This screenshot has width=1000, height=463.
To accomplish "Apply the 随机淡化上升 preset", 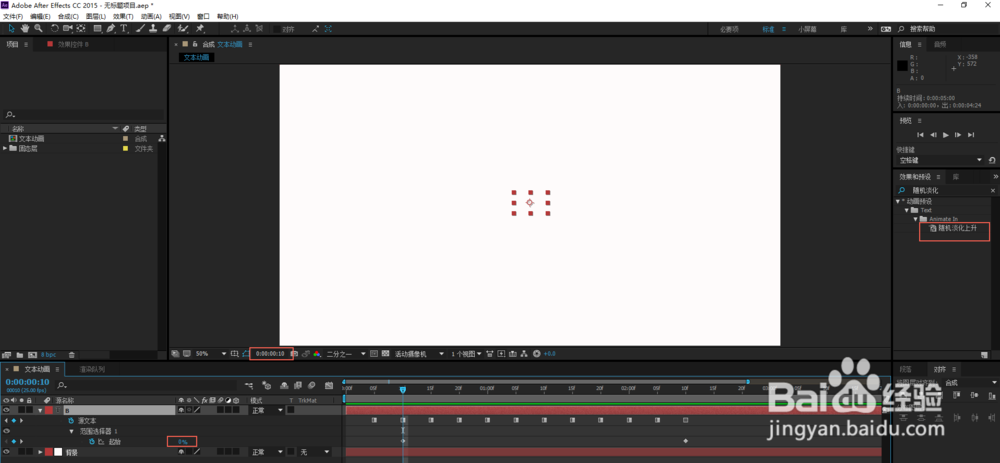I will point(953,228).
